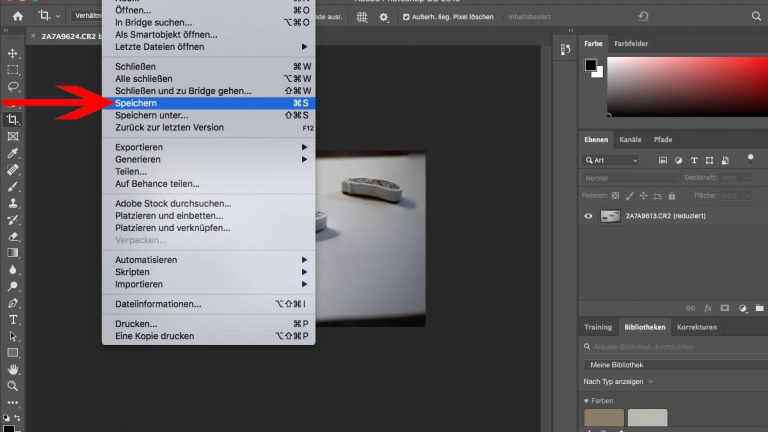Pick the Eyedropper tool

pos(13,153)
